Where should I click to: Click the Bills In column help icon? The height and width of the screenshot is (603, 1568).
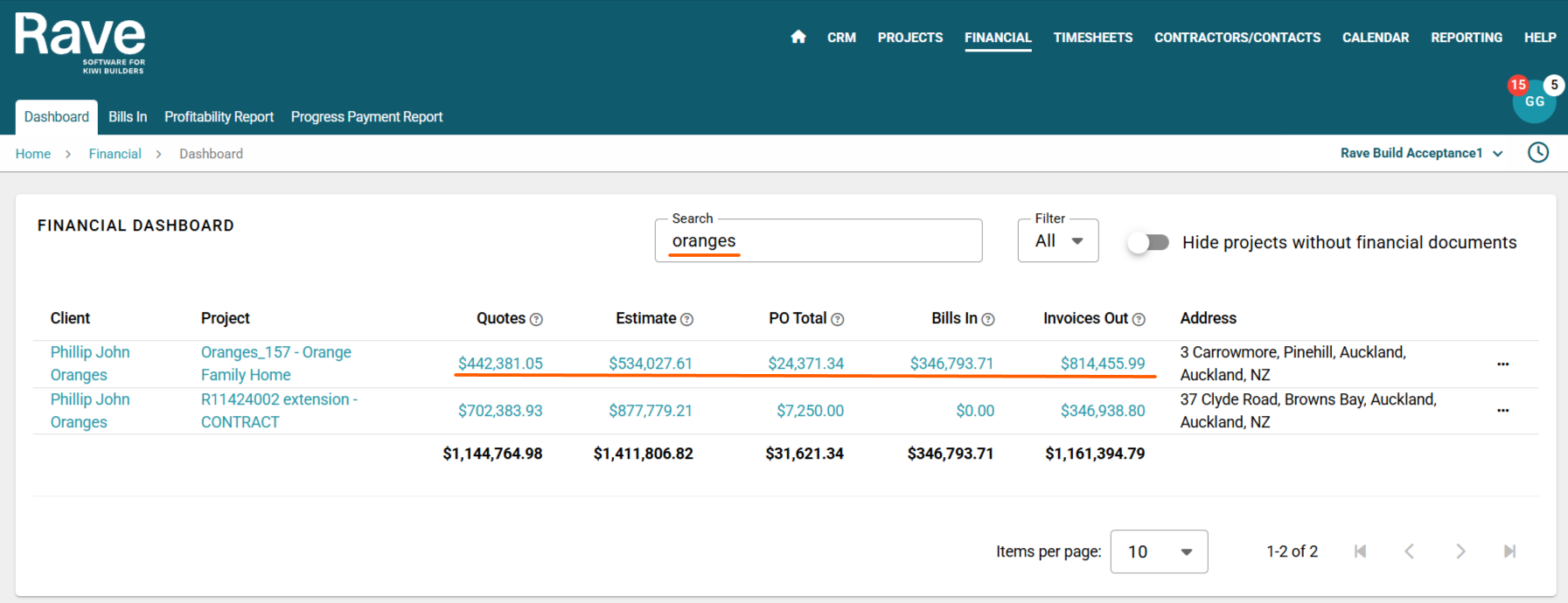tap(988, 320)
